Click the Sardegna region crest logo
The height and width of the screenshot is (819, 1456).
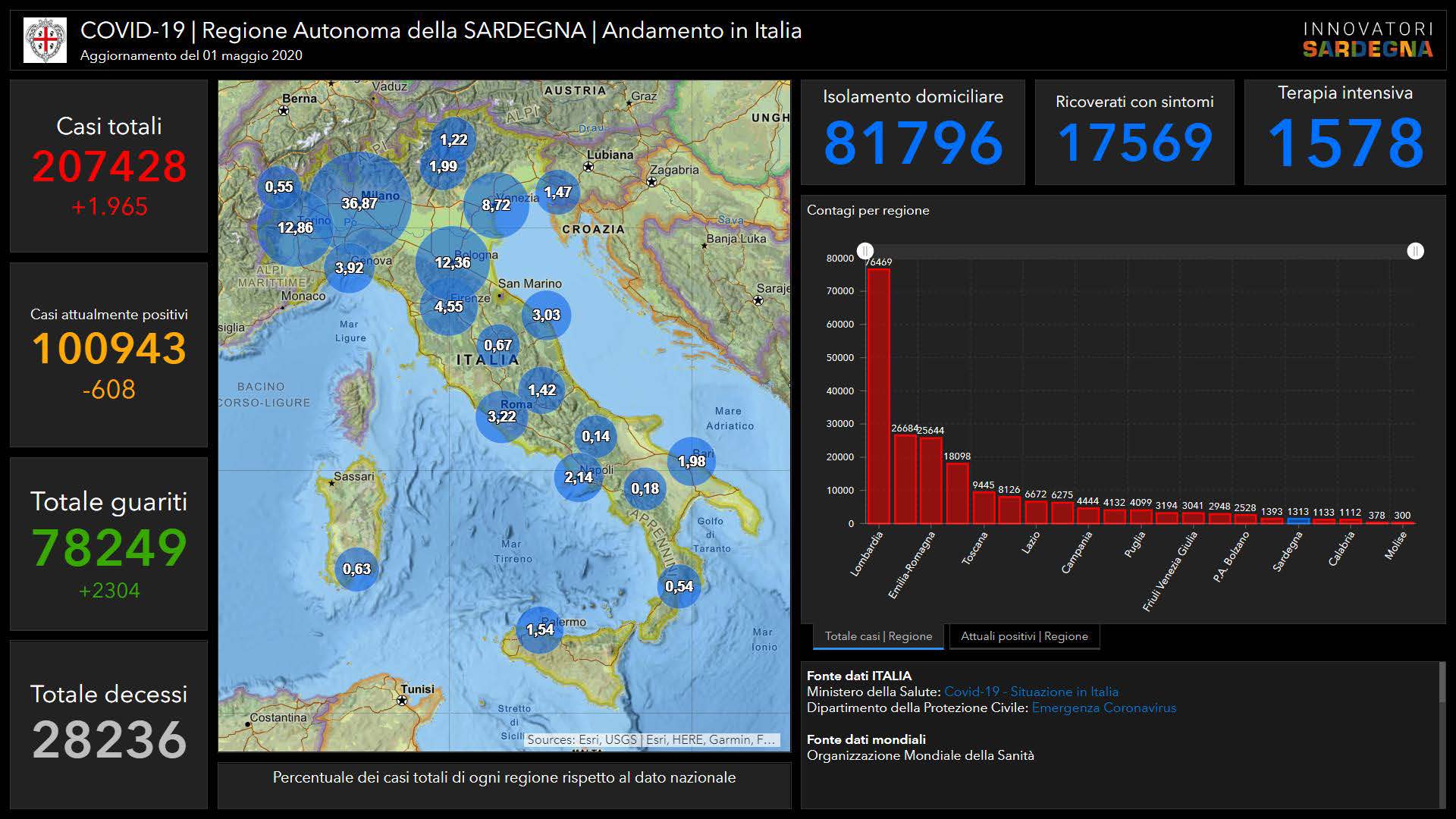tap(45, 40)
